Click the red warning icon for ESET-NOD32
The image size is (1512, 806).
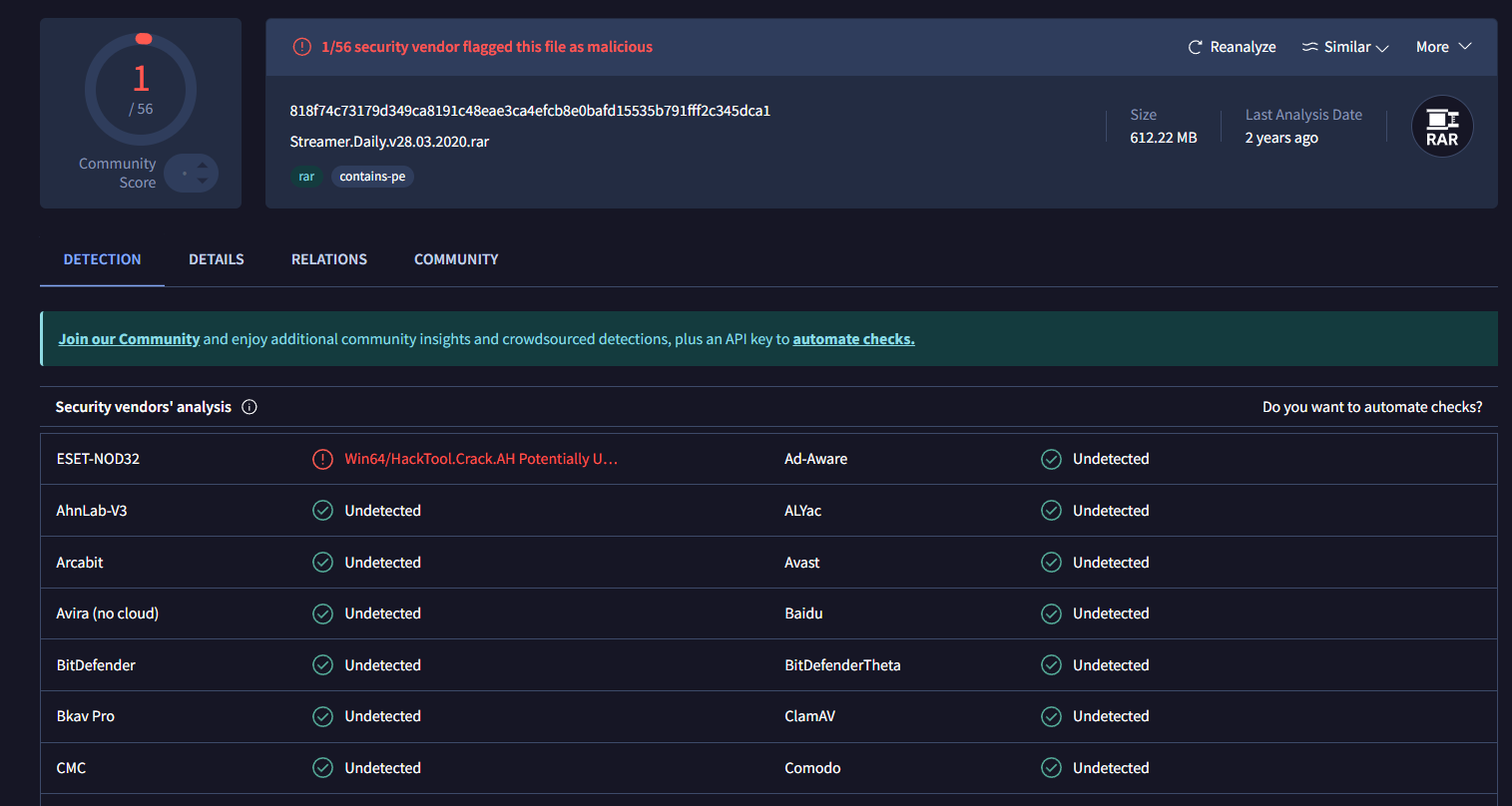(322, 459)
